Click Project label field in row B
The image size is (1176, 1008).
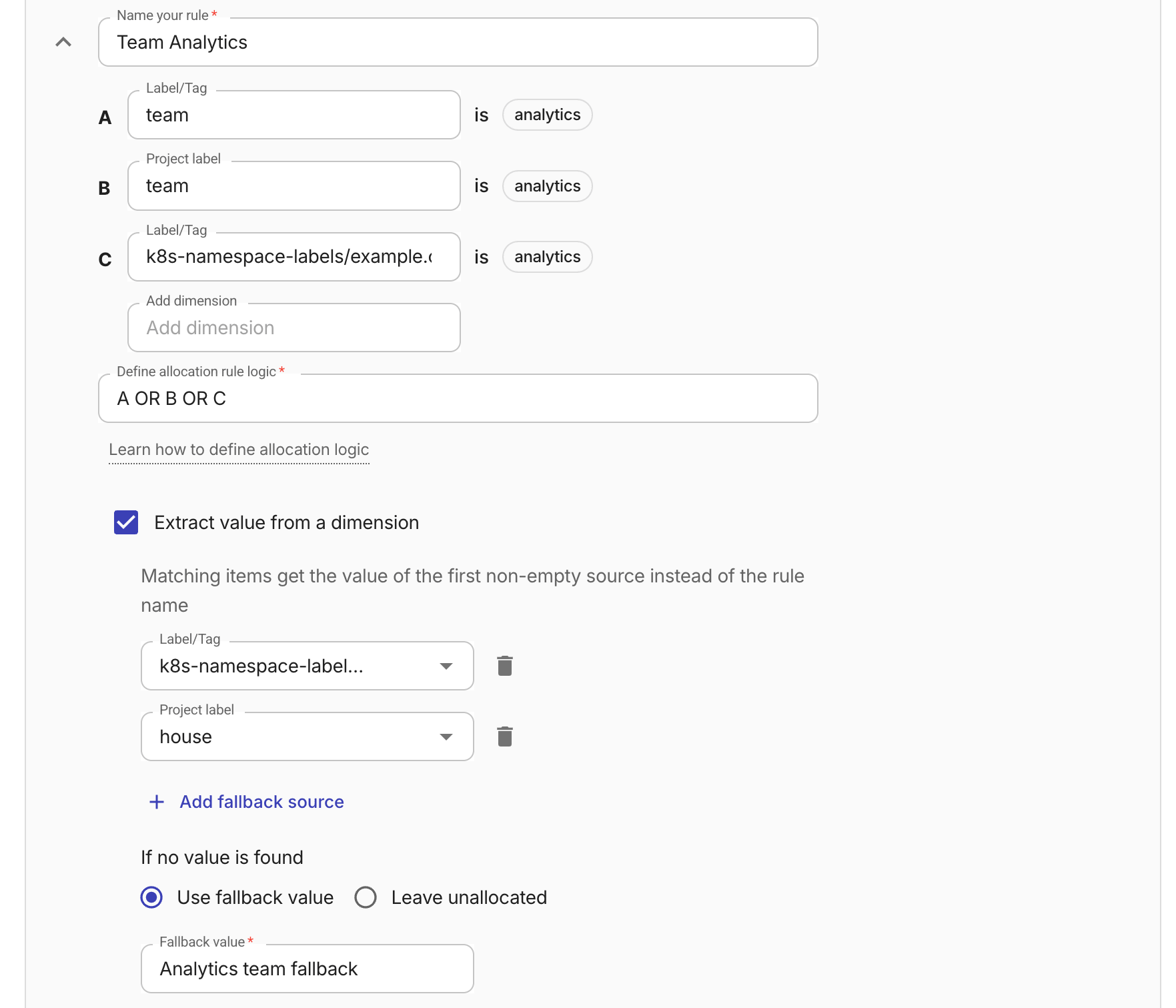coord(294,185)
